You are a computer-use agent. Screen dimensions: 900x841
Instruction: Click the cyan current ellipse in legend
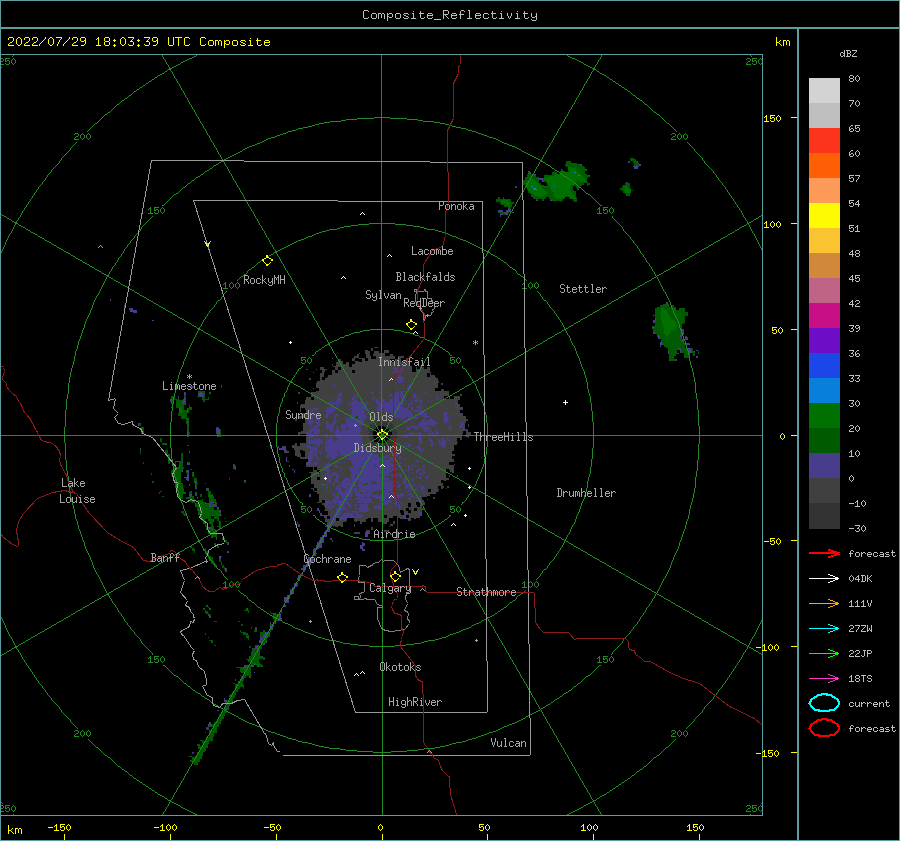(824, 703)
